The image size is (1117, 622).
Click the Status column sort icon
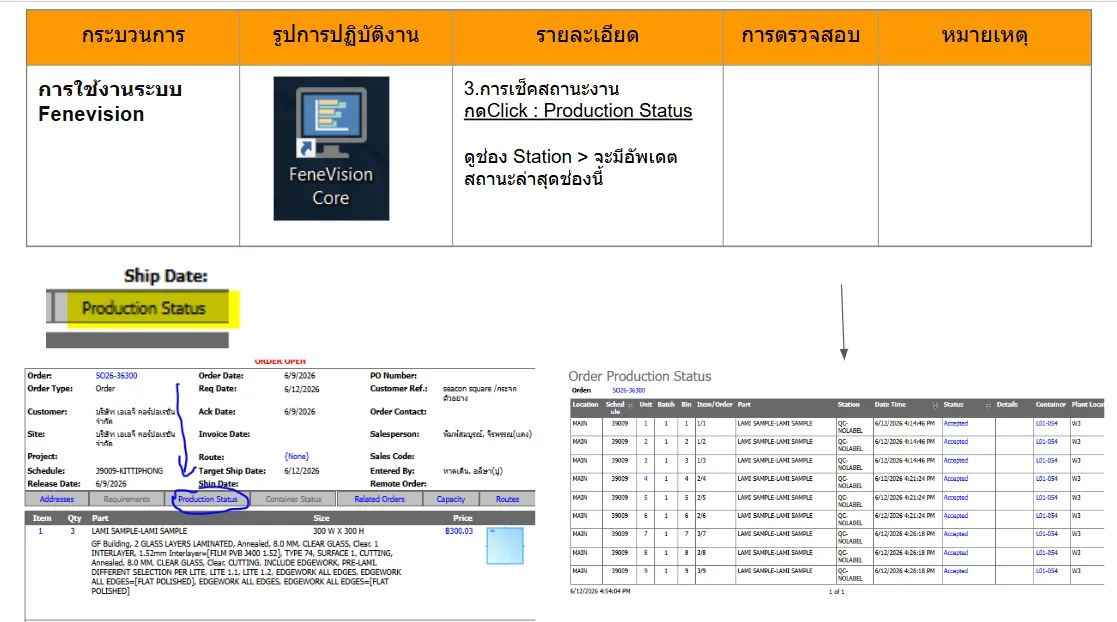tap(988, 405)
